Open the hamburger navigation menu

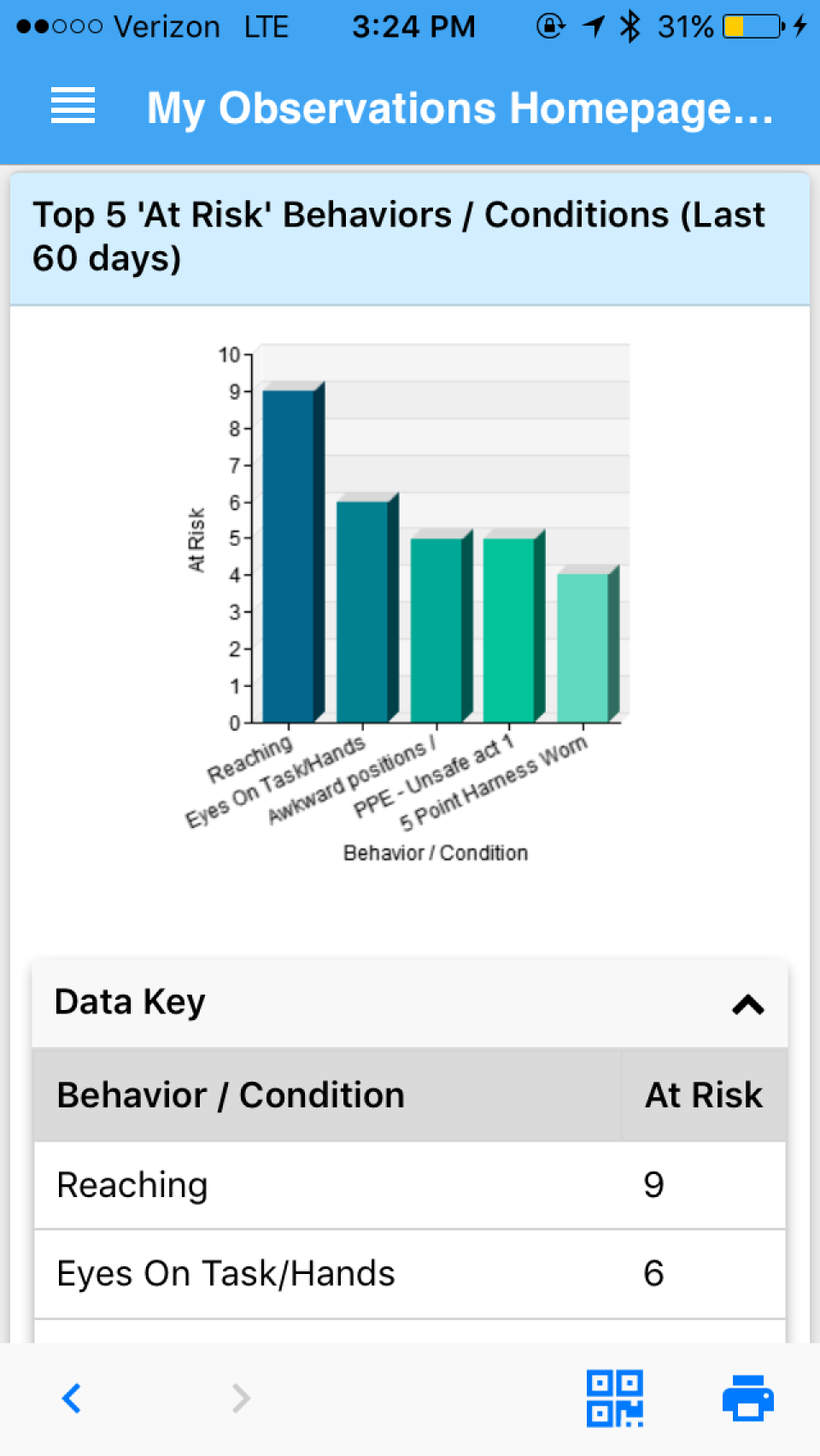click(73, 106)
